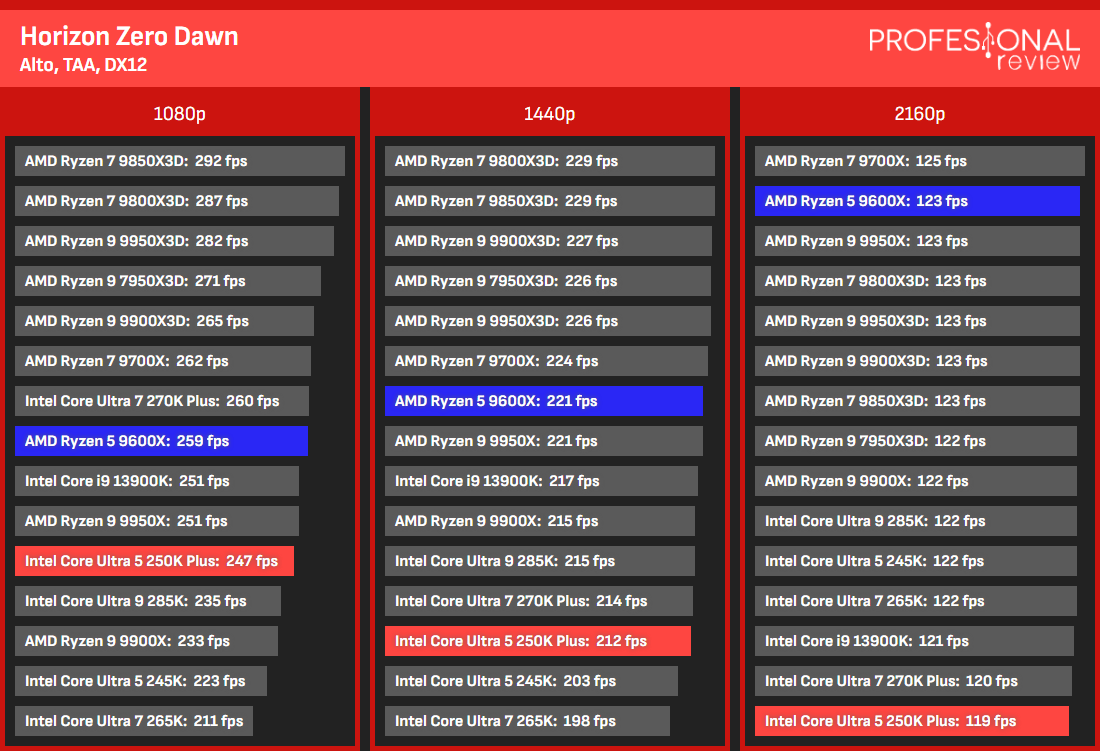Screen dimensions: 1100x751
Task: Click Core Ultra 7 270K Plus 120 fps
Action: (913, 680)
